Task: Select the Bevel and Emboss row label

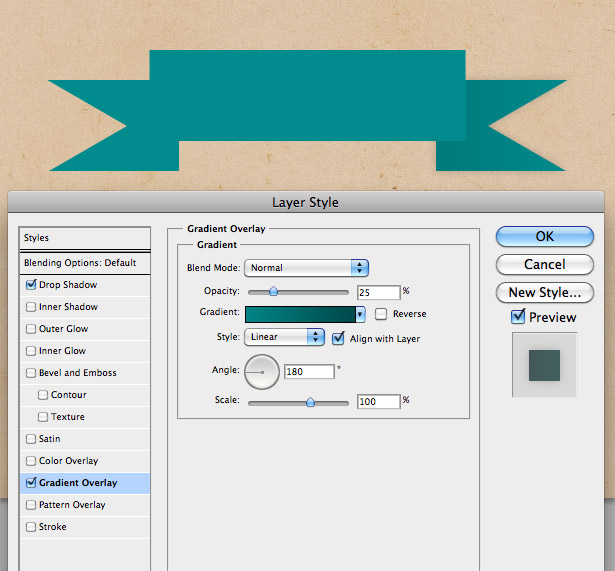Action: pyautogui.click(x=78, y=373)
